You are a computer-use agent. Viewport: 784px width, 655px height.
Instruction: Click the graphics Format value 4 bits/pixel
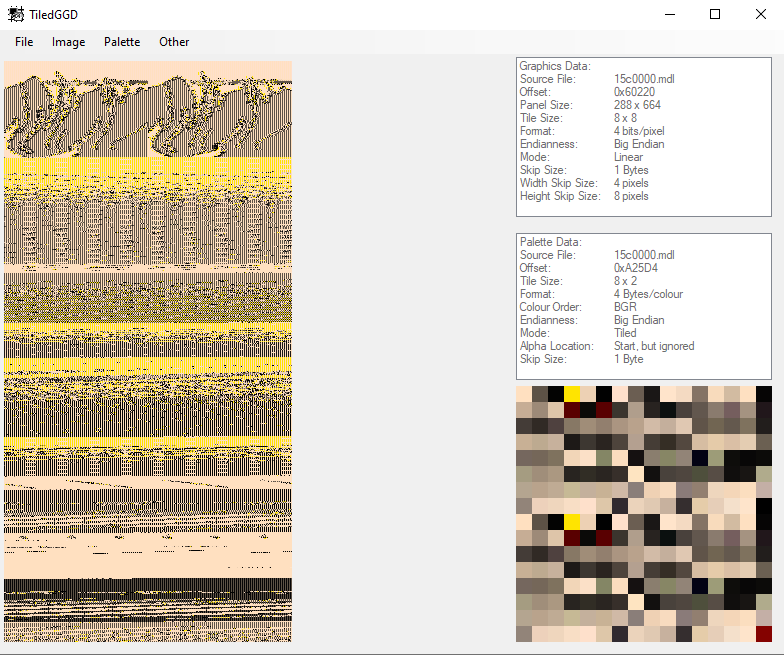tap(639, 131)
